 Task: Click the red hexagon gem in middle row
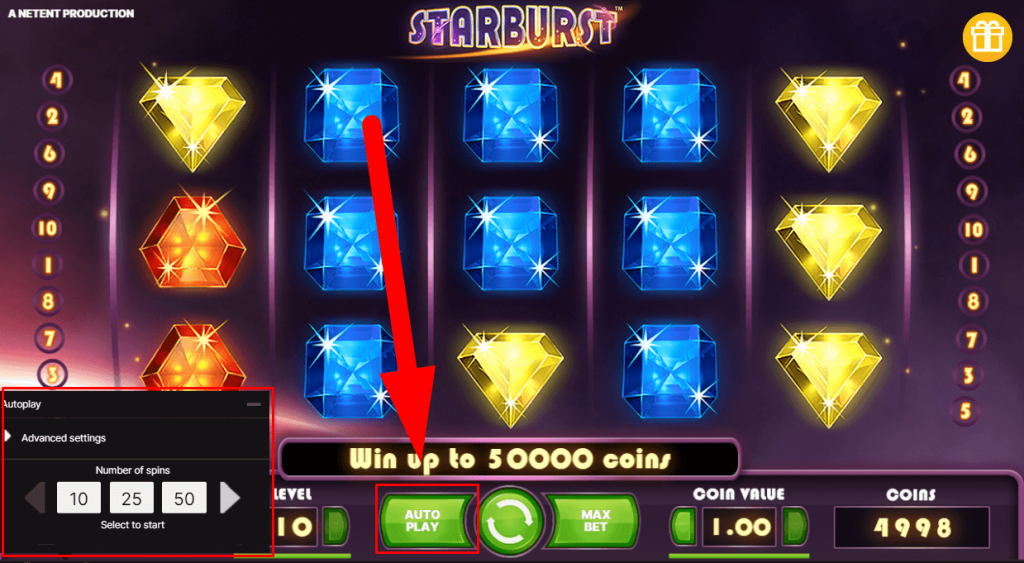click(193, 244)
